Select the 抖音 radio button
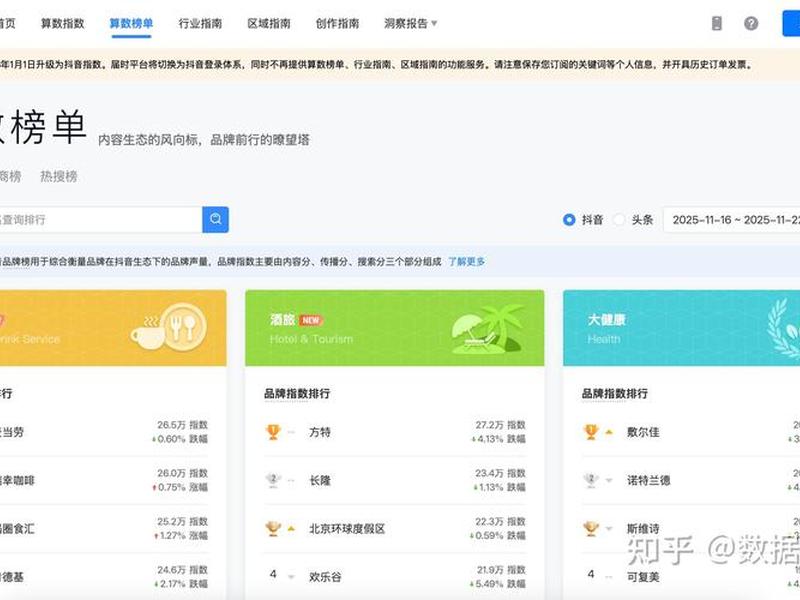Viewport: 800px width, 600px height. click(569, 220)
